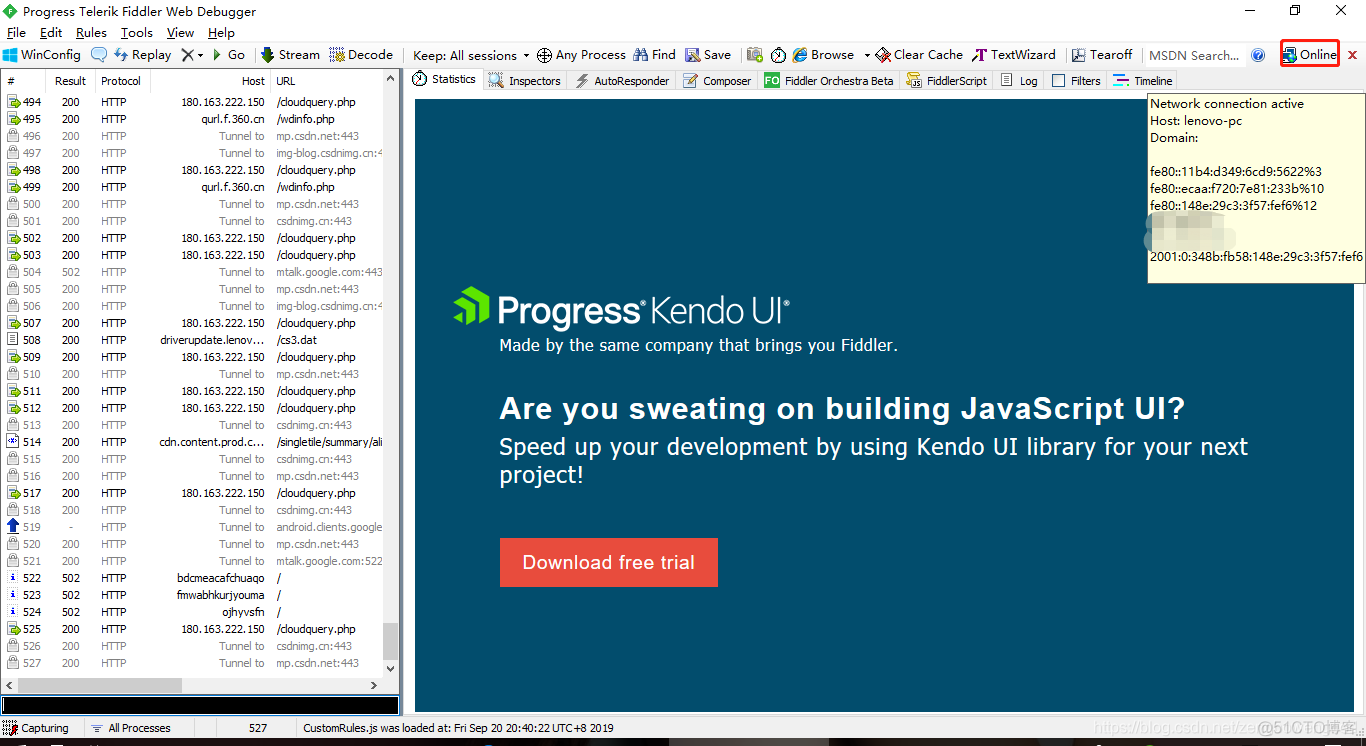Click the comment speech-bubble icon
The image size is (1366, 746).
coord(99,55)
